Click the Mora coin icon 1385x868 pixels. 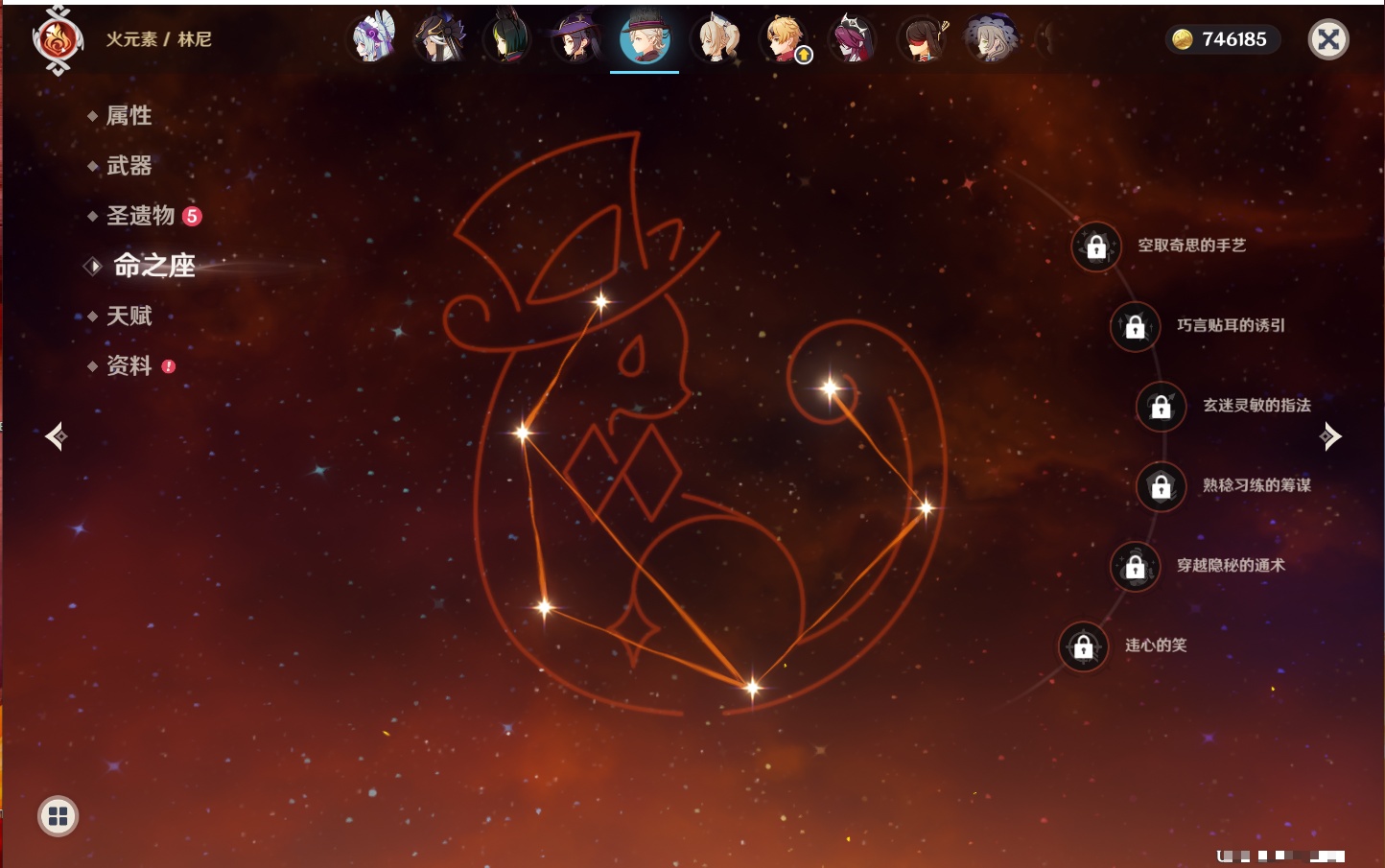(x=1183, y=39)
